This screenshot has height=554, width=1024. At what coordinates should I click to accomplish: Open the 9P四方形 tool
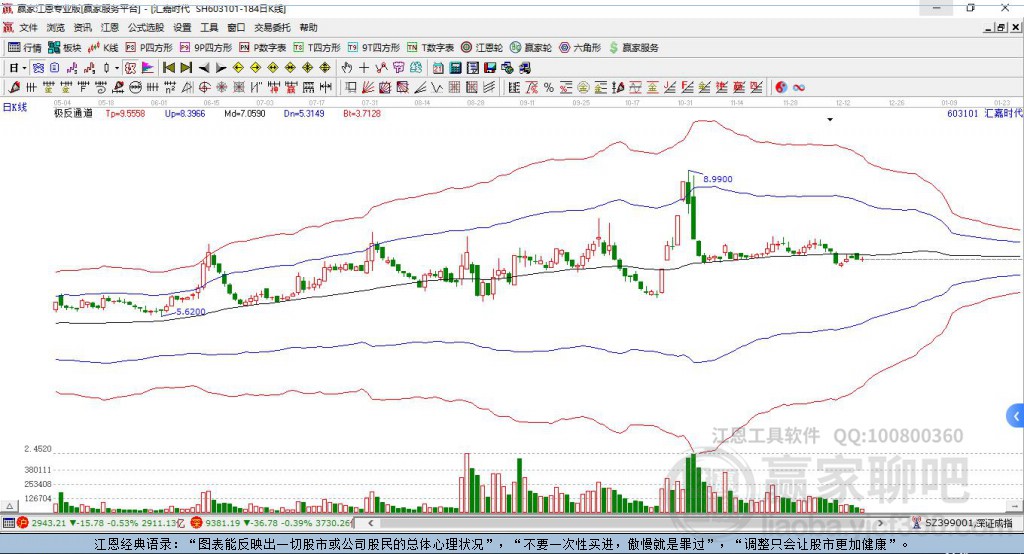(206, 48)
